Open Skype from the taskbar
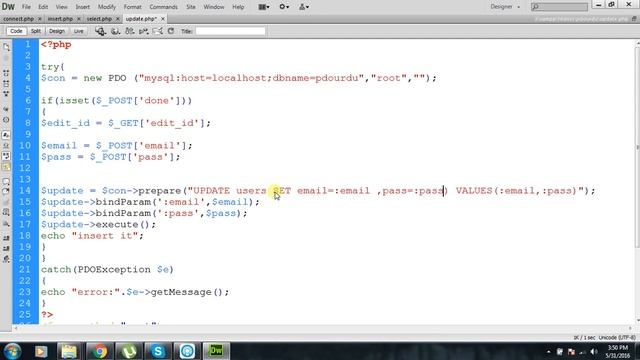The height and width of the screenshot is (360, 640). pyautogui.click(x=158, y=351)
